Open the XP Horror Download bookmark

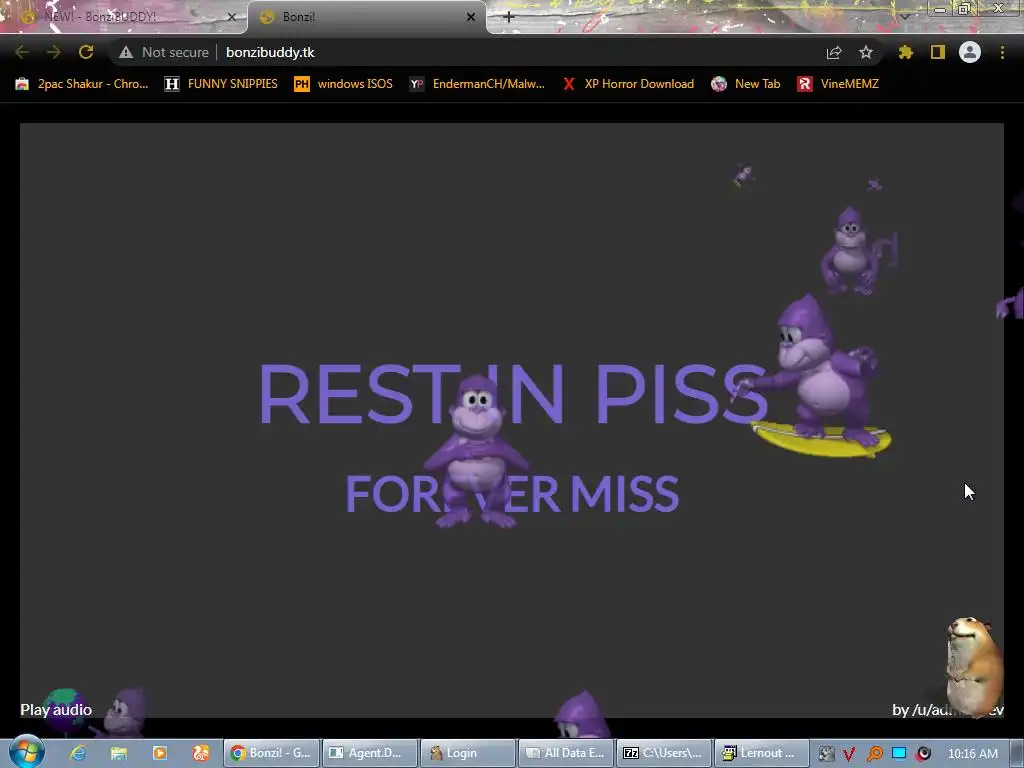pos(628,84)
